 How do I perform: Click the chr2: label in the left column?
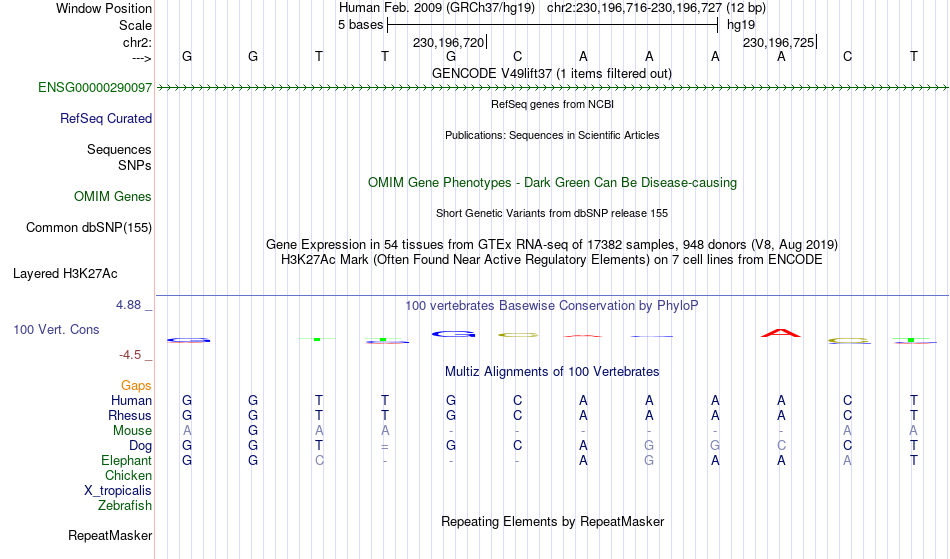138,42
